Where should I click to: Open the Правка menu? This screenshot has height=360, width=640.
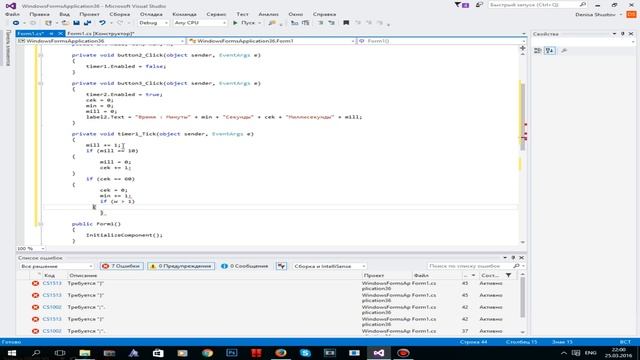40,14
